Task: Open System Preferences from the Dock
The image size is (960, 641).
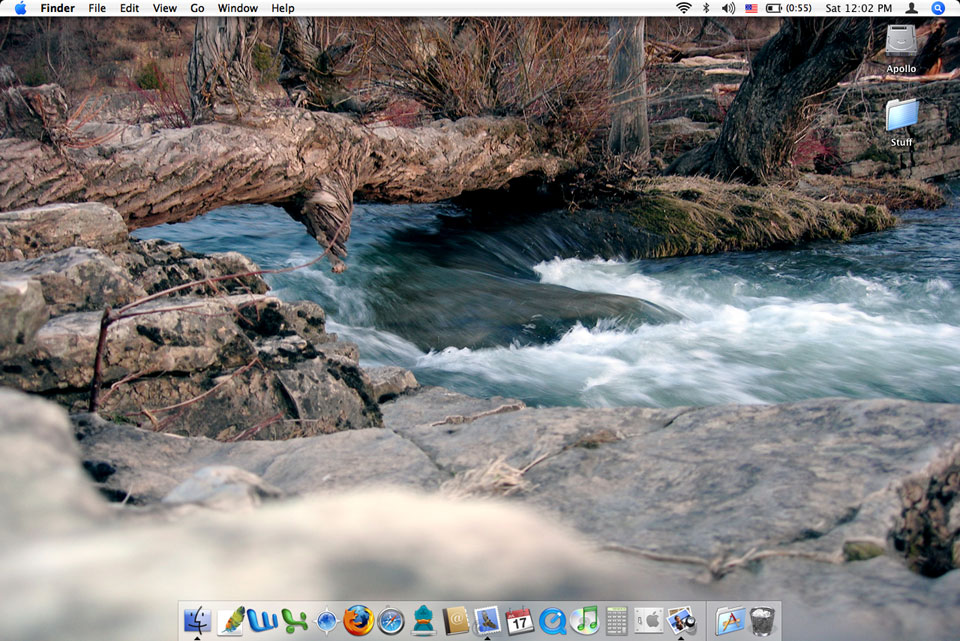Action: [648, 621]
